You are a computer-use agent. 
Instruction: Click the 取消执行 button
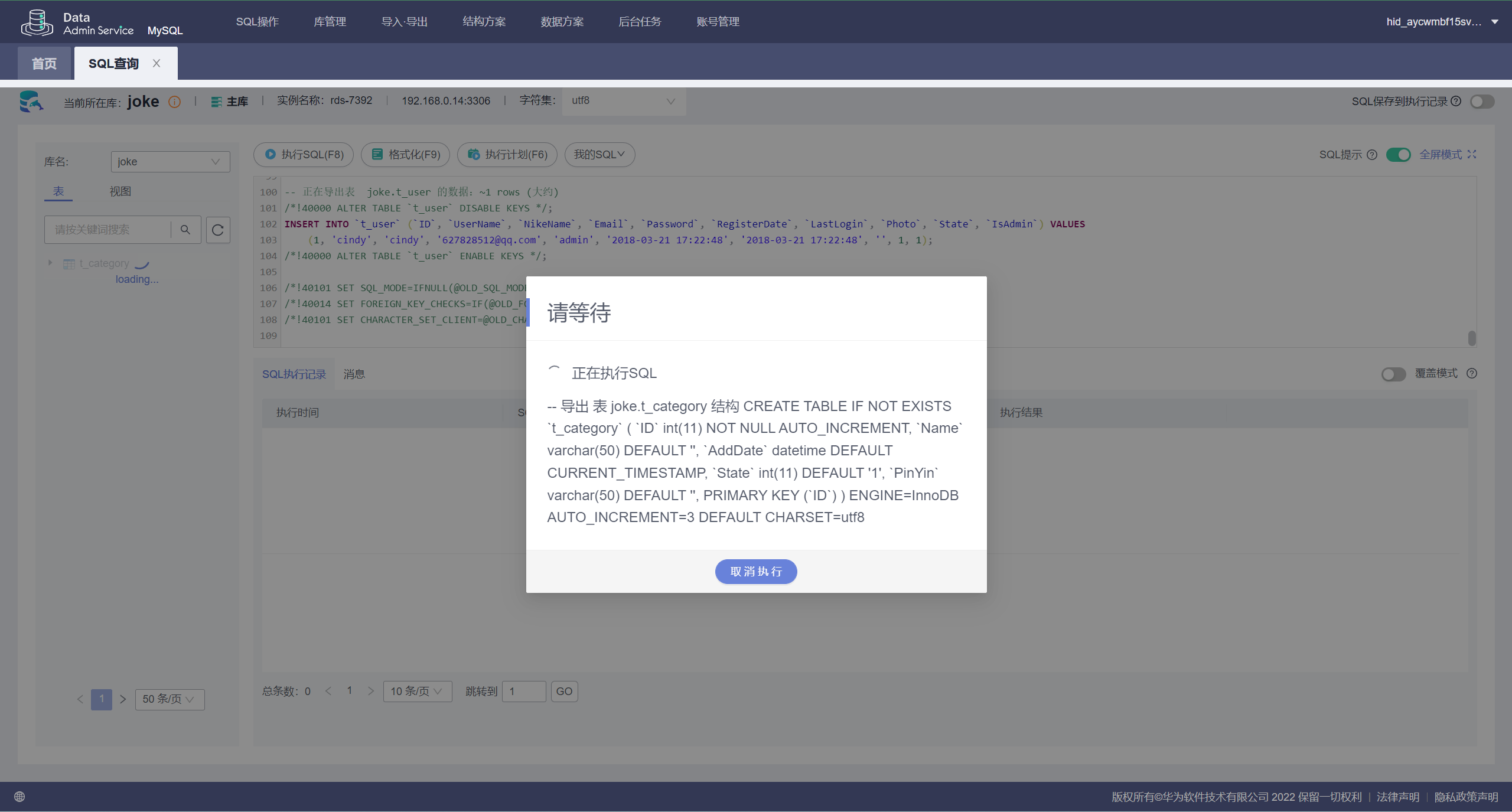756,572
